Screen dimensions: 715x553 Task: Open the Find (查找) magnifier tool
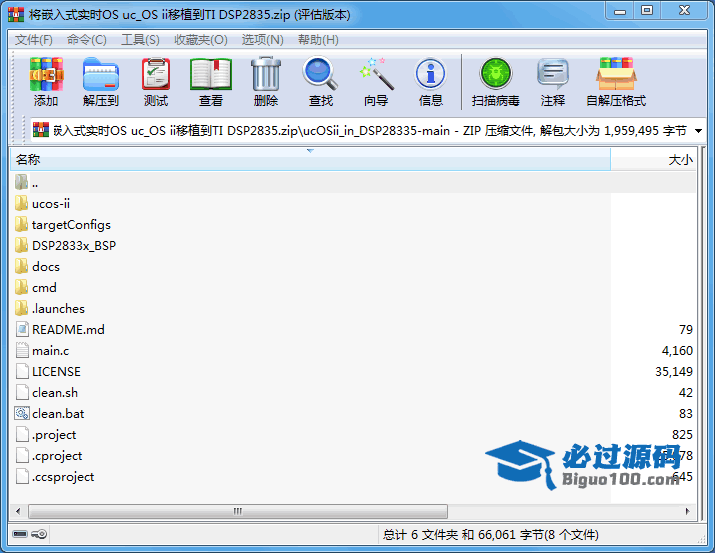pos(321,73)
